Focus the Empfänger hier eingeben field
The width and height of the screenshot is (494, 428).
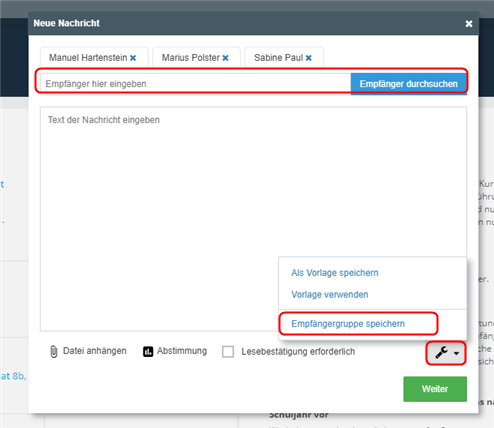coord(196,84)
